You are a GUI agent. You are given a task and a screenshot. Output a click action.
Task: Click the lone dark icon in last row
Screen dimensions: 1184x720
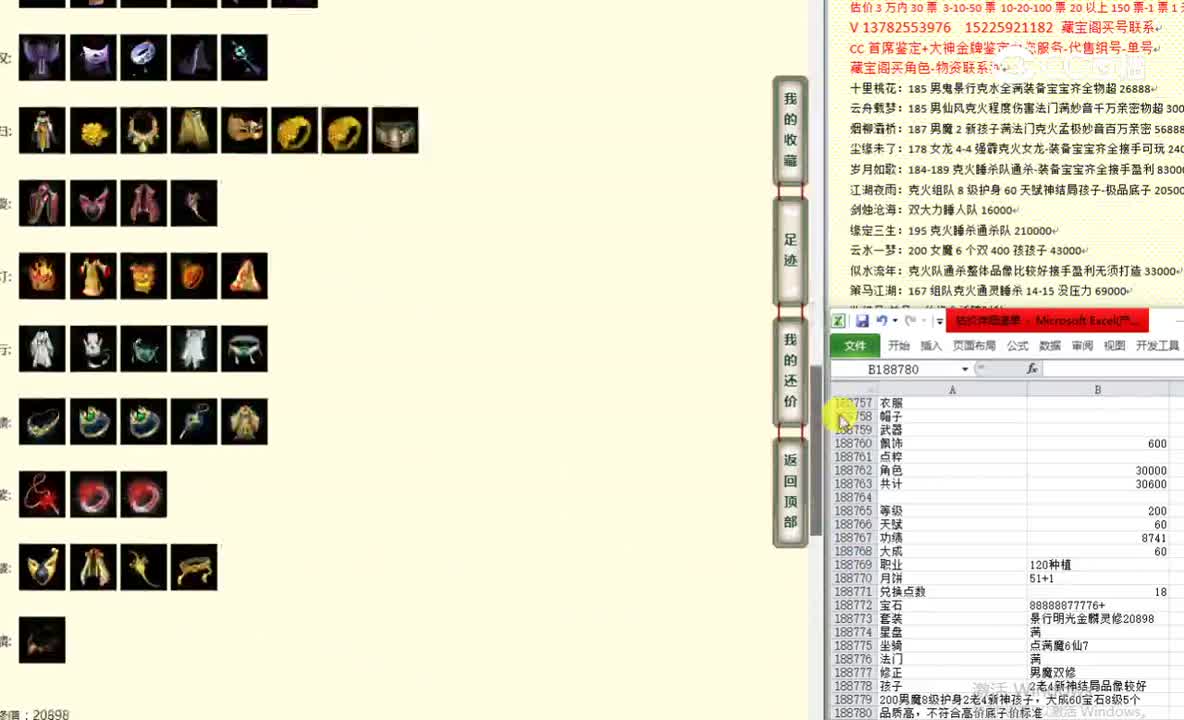click(x=42, y=640)
